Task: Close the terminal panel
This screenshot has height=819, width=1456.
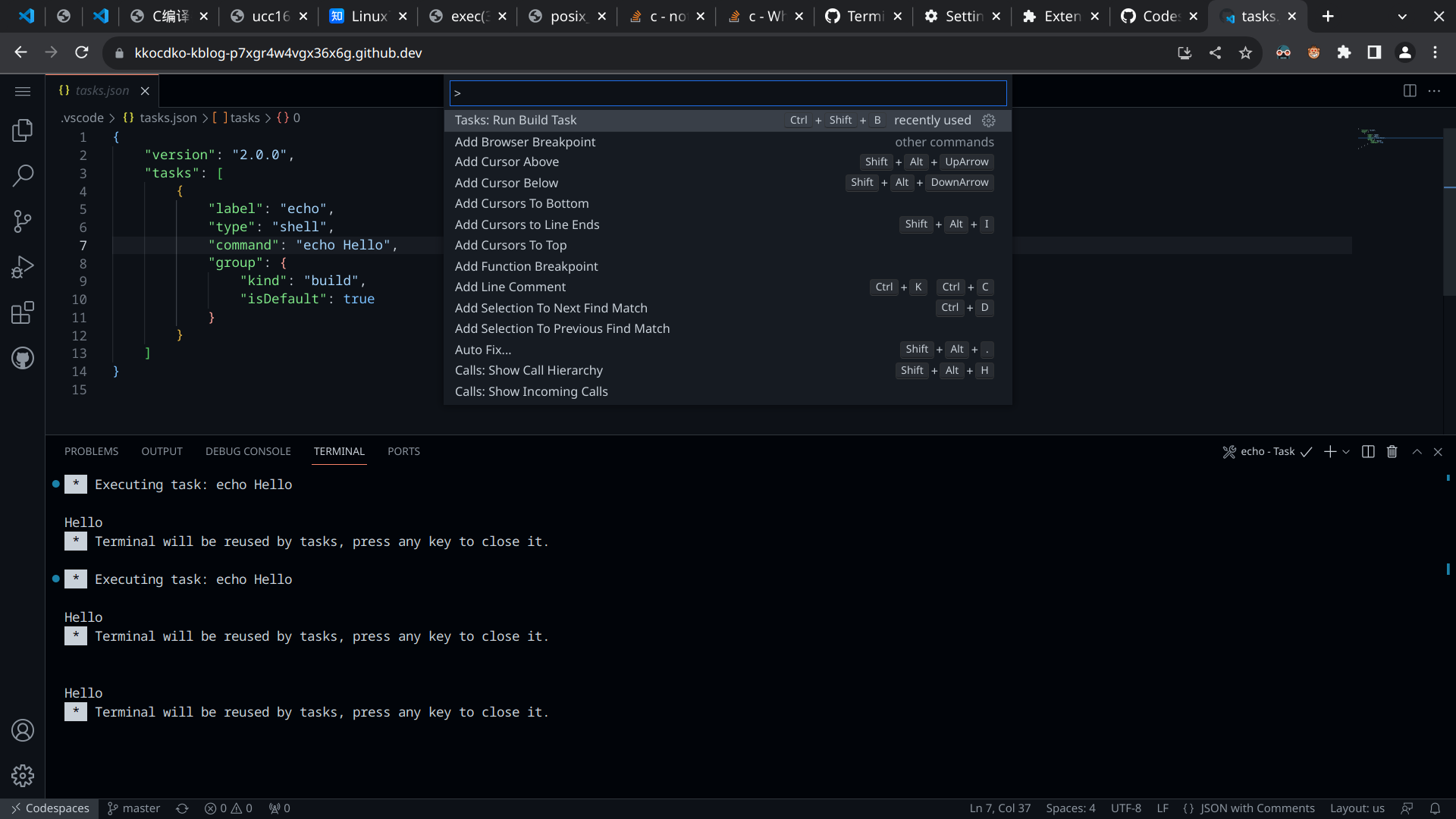Action: pos(1438,451)
